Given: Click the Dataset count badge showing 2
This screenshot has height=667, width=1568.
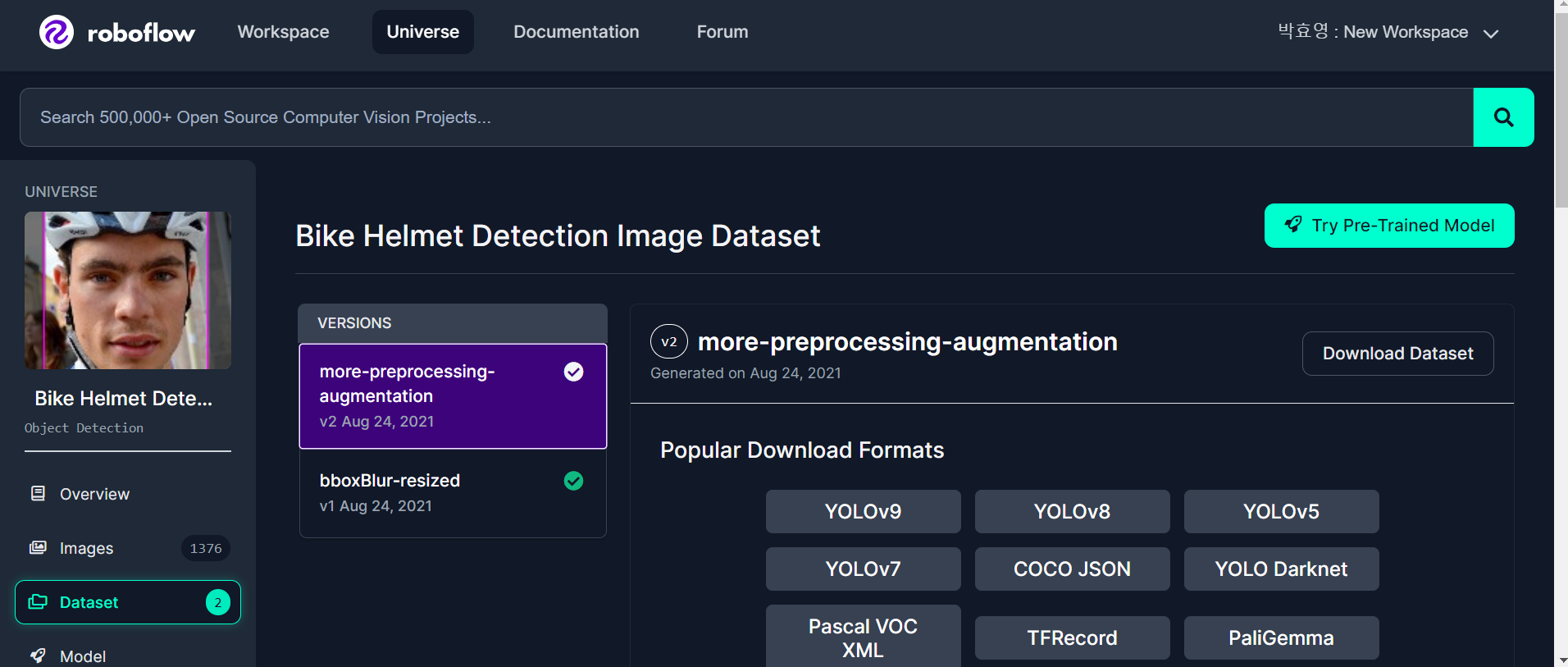Looking at the screenshot, I should click(218, 602).
